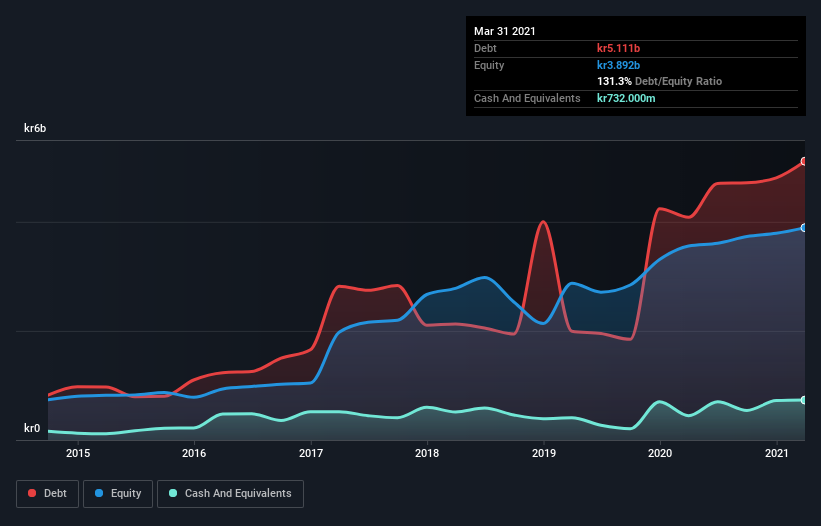Screen dimensions: 821x526
Task: Click the Cash And Equivalents tooltip row label
Action: coord(527,98)
